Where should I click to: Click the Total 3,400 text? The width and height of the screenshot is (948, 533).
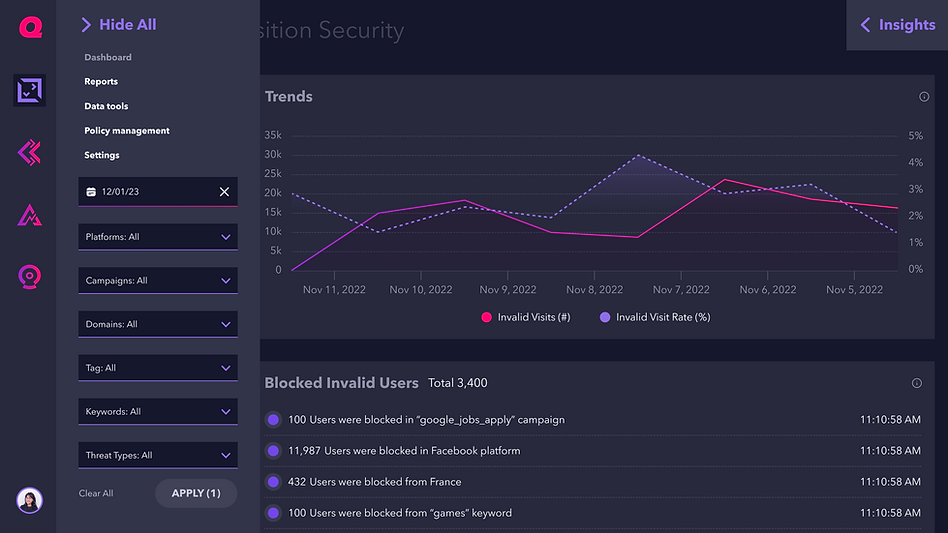coord(458,383)
